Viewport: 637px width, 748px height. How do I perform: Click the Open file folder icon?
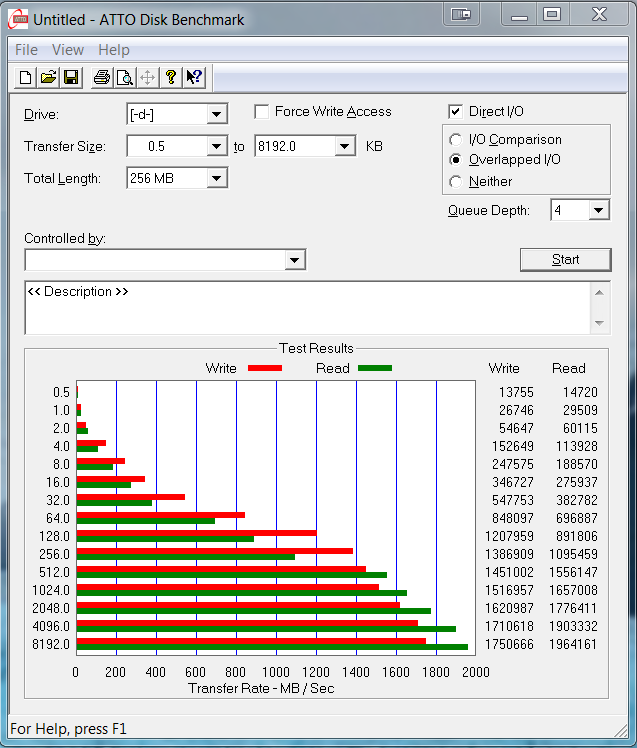[x=48, y=77]
